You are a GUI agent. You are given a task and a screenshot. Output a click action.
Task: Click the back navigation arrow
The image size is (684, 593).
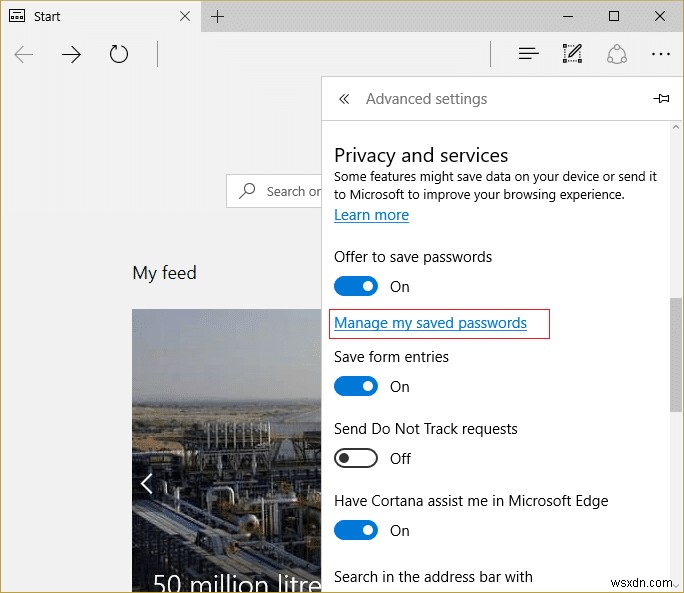coord(24,55)
